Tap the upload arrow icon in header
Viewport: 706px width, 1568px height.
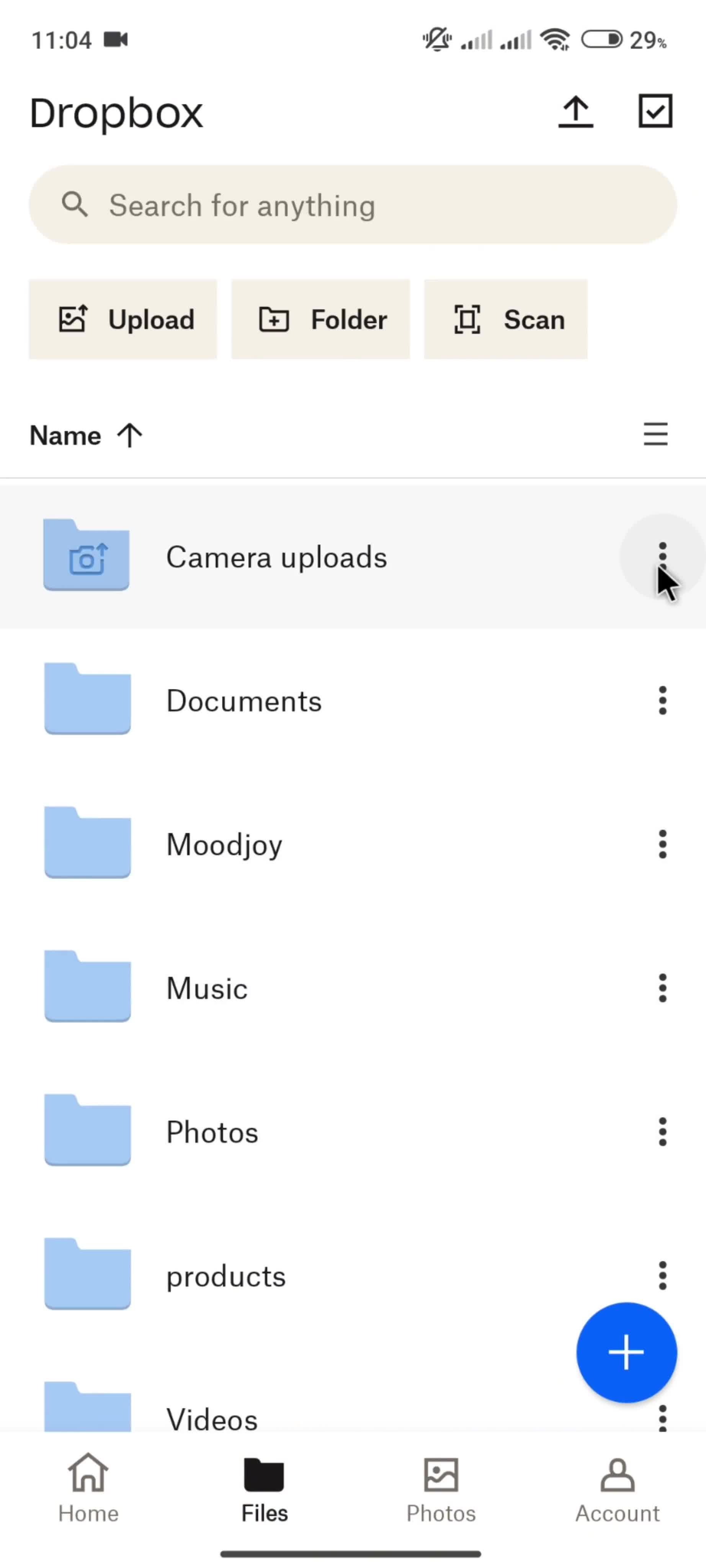[x=575, y=112]
